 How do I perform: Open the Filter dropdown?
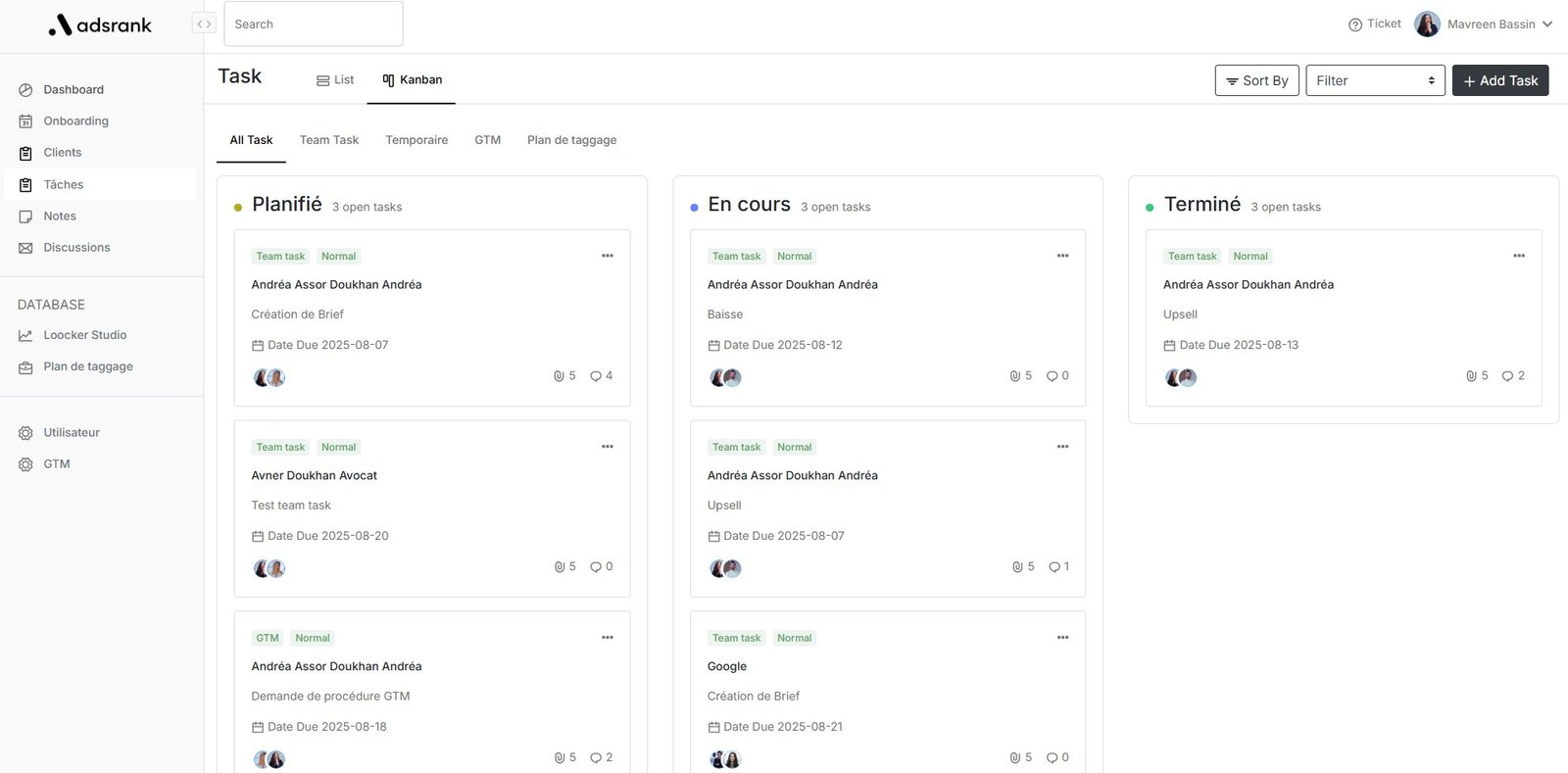click(x=1374, y=80)
